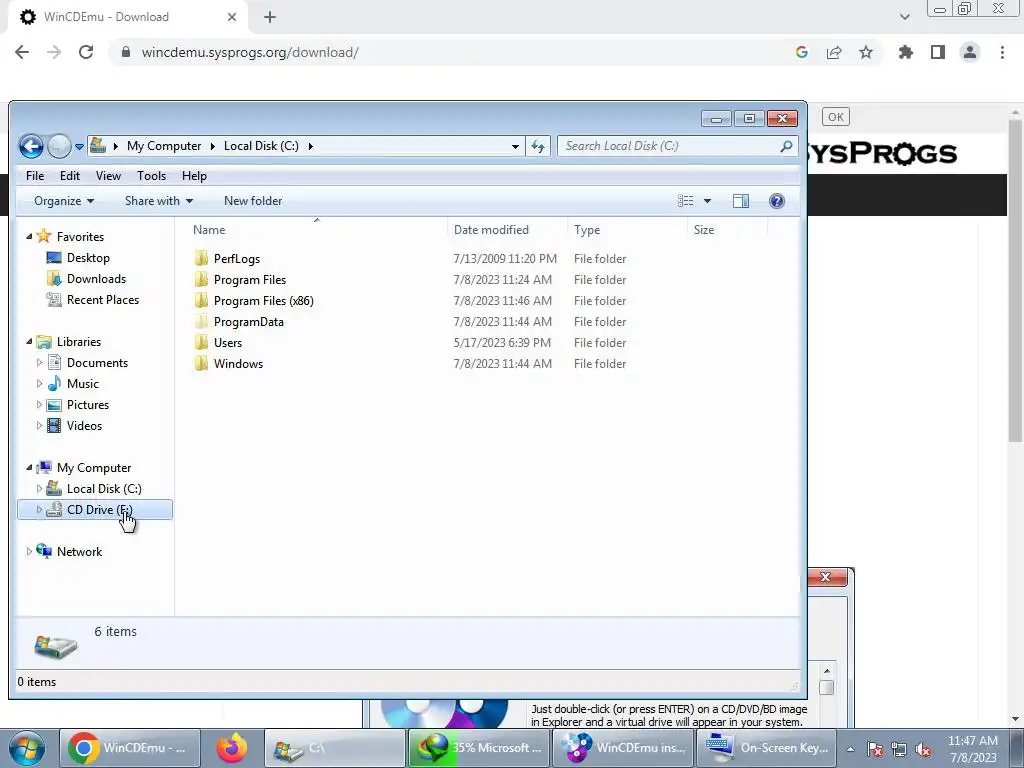The height and width of the screenshot is (768, 1024).
Task: Toggle the preview pane
Action: (741, 201)
